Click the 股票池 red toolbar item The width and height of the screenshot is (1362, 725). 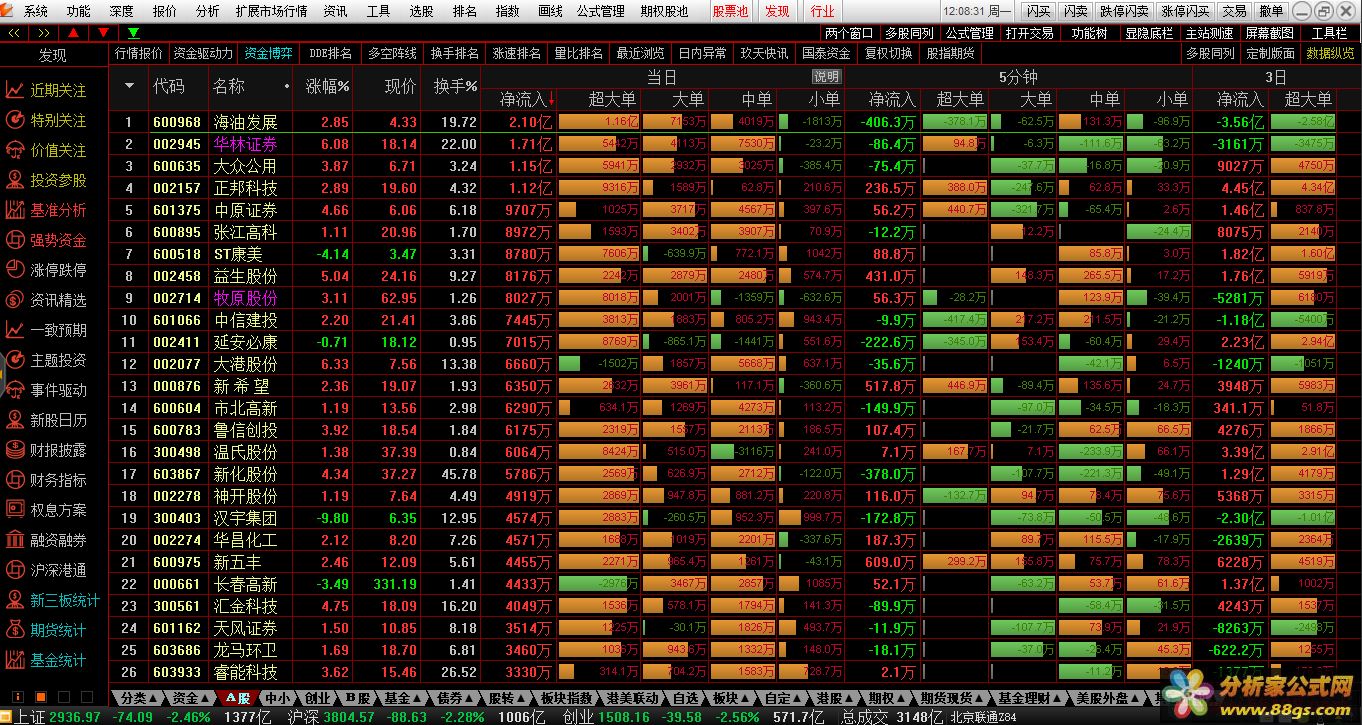[x=730, y=11]
